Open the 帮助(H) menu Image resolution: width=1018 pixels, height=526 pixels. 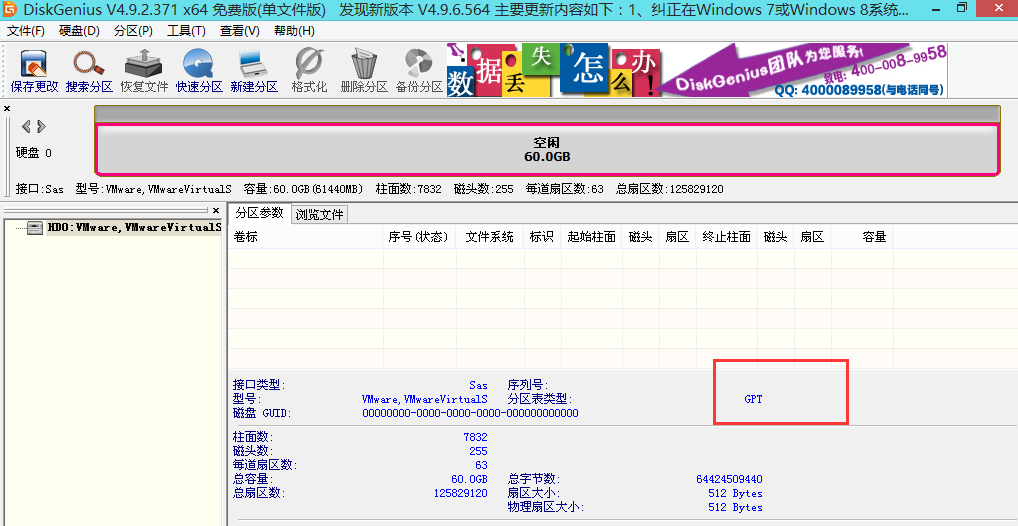[294, 31]
